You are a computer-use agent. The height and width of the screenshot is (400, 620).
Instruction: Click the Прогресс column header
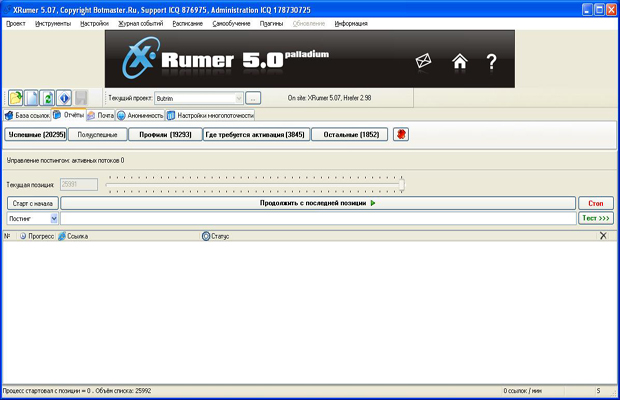(x=37, y=236)
